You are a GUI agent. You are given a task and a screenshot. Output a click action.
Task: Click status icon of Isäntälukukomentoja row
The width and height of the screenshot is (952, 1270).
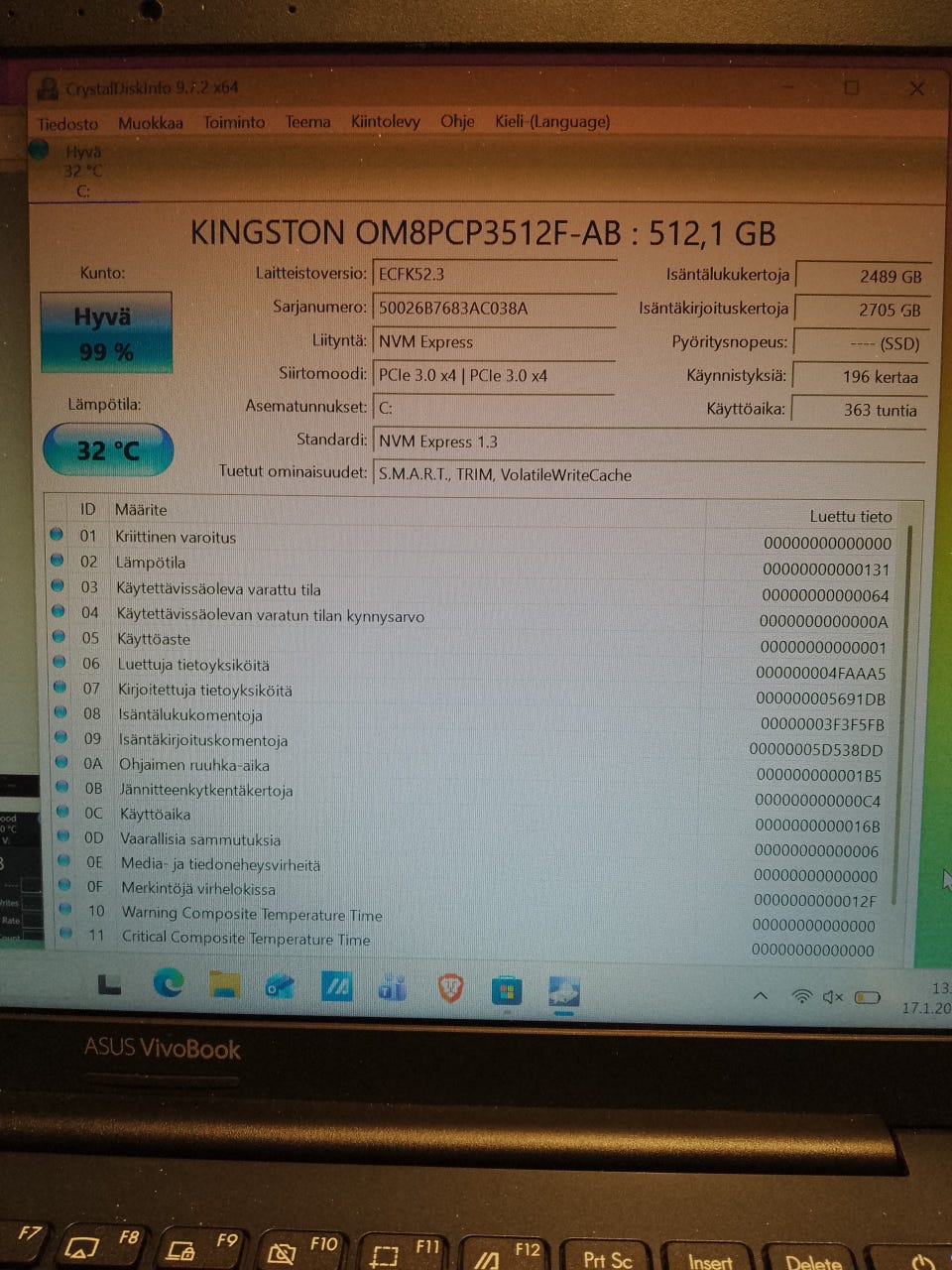click(x=60, y=712)
